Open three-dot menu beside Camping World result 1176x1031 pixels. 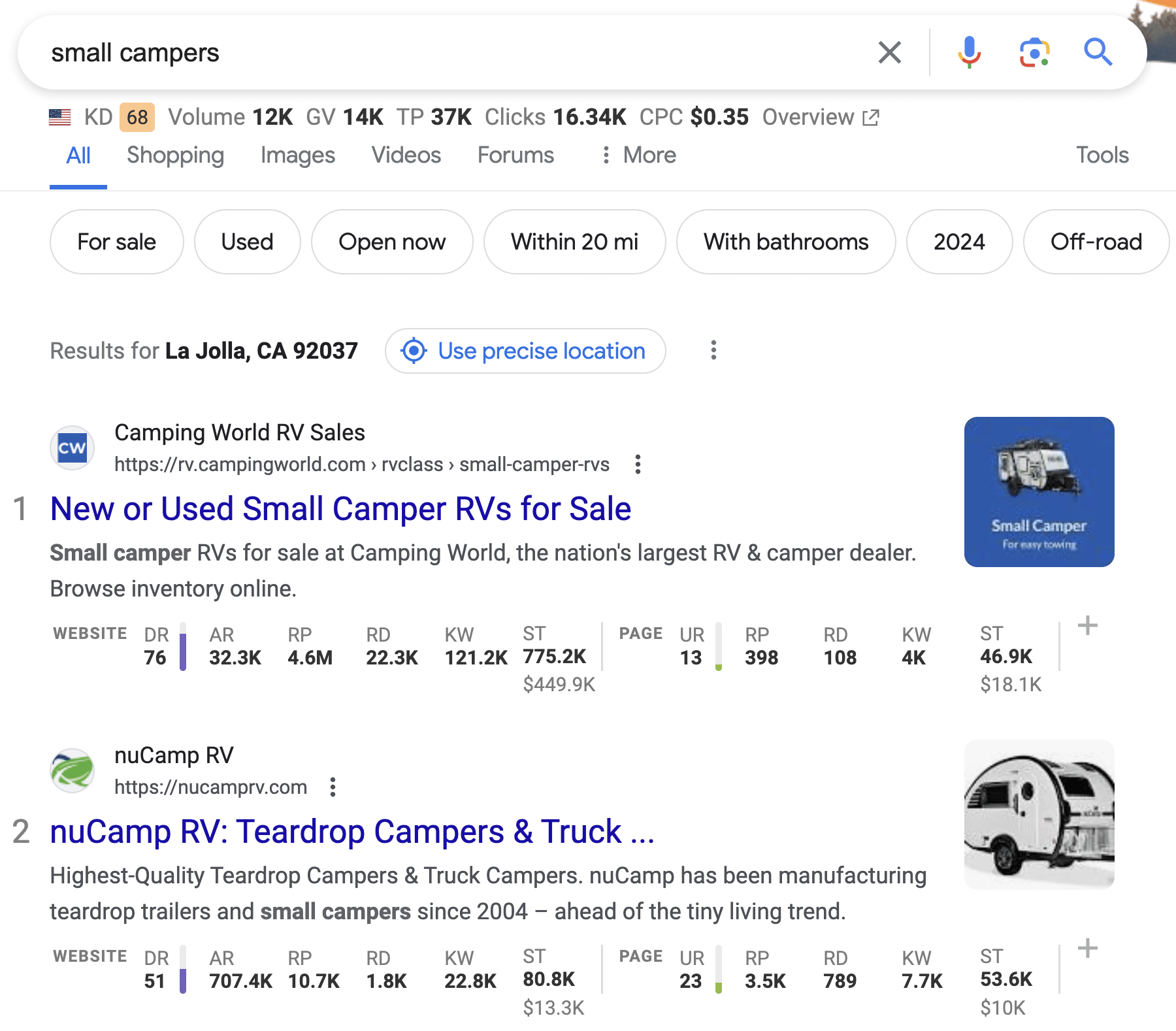638,465
